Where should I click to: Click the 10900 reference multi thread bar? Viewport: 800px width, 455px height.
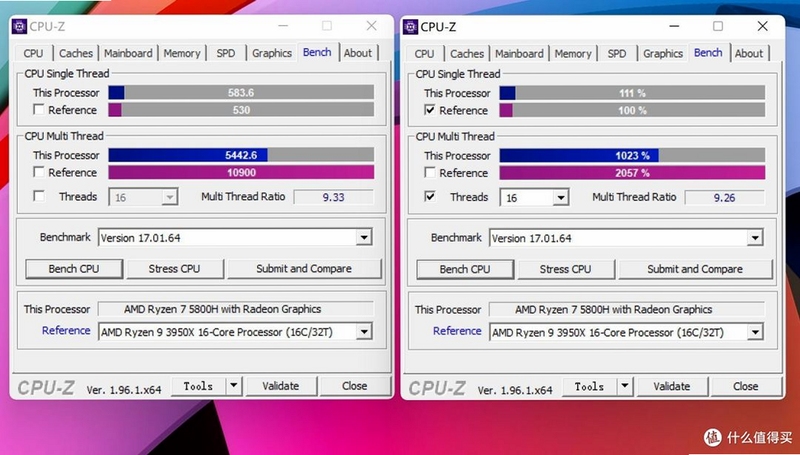pyautogui.click(x=241, y=172)
